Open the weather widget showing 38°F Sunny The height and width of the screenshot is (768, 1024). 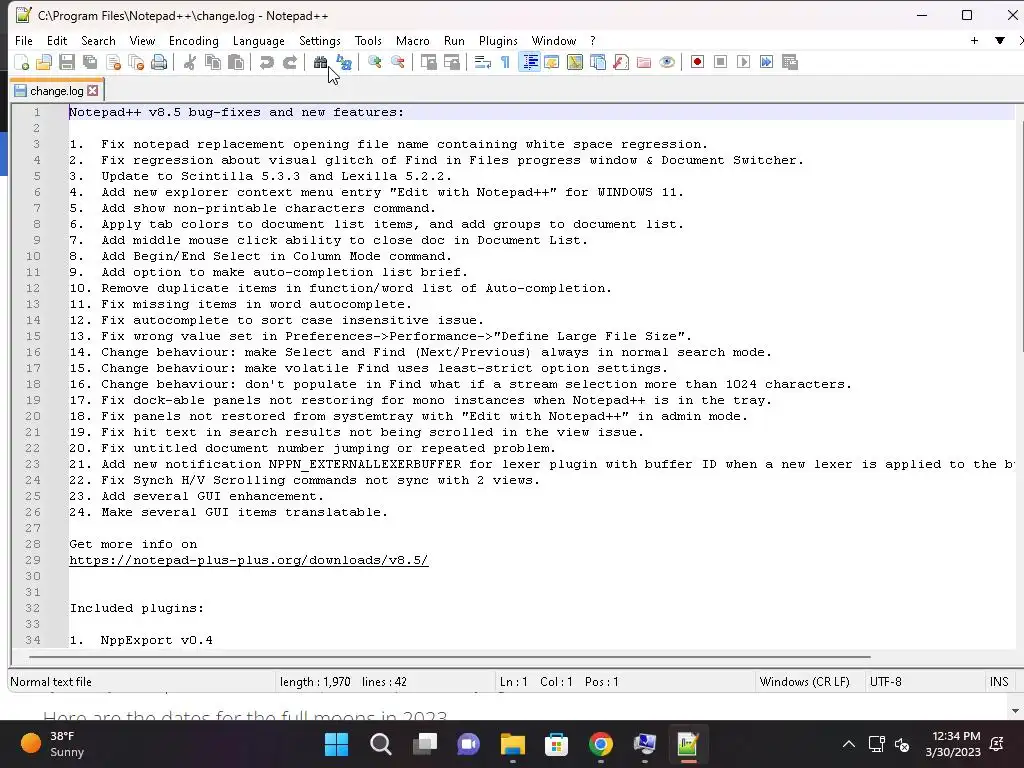52,744
